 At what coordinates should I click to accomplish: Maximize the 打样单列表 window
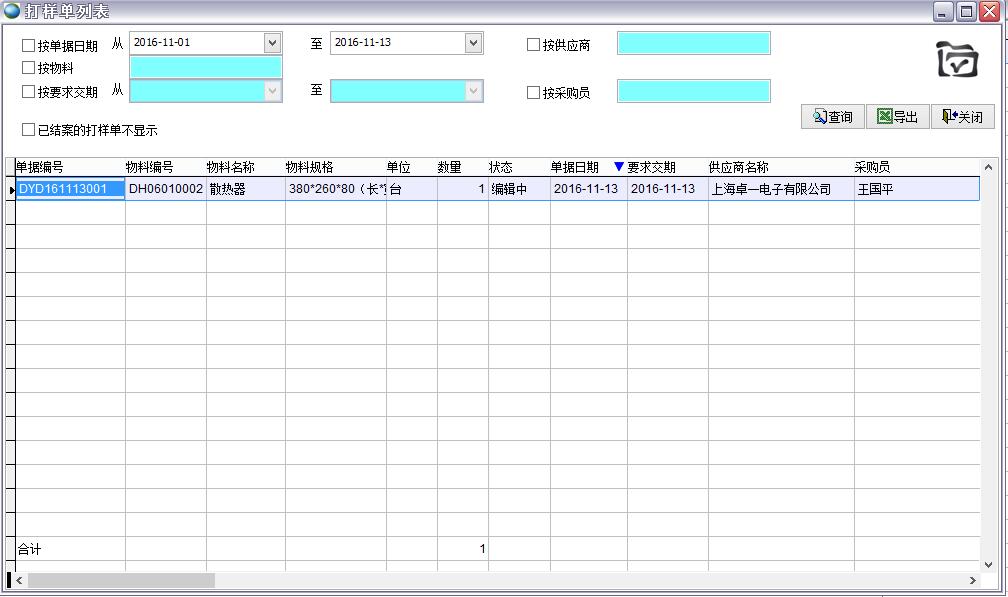tap(966, 11)
